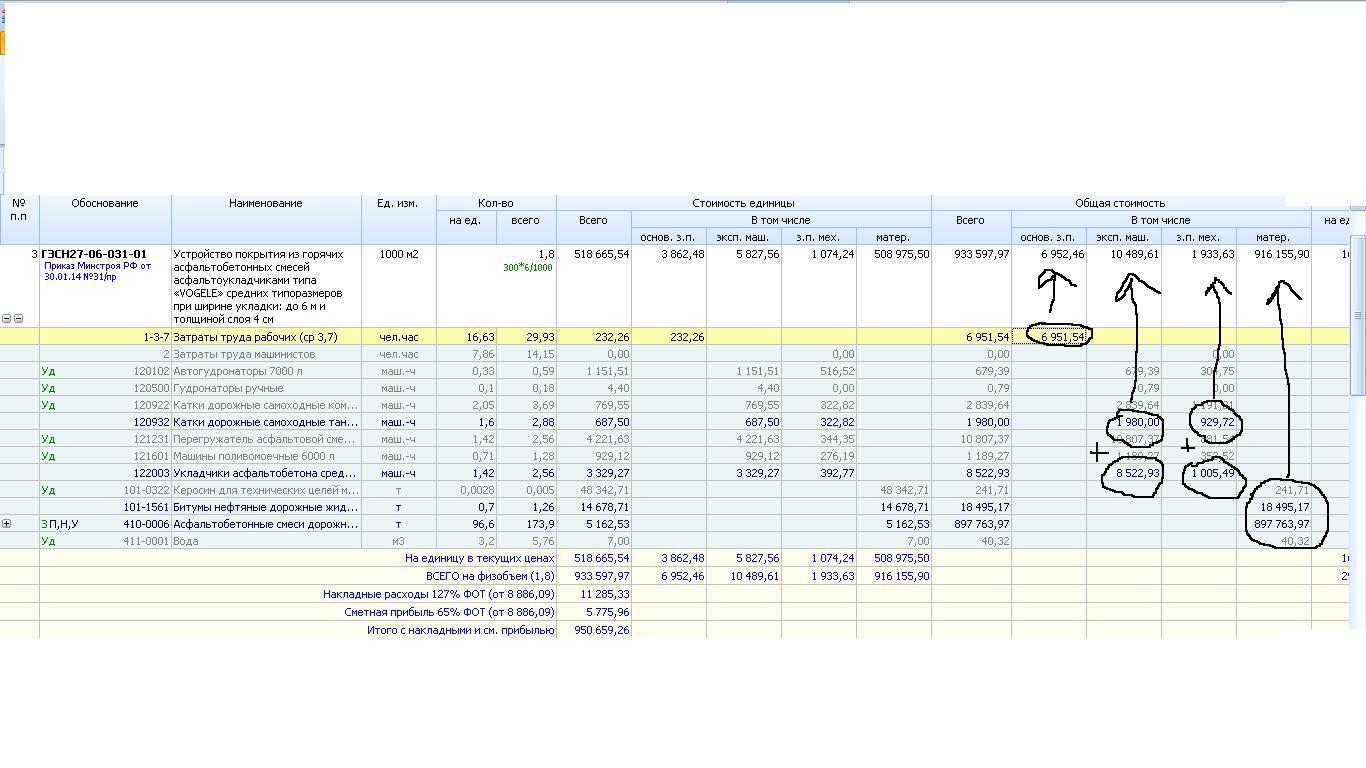Grab the vertical scrollbar thumb of the table
The width and height of the screenshot is (1366, 768).
tap(1358, 315)
